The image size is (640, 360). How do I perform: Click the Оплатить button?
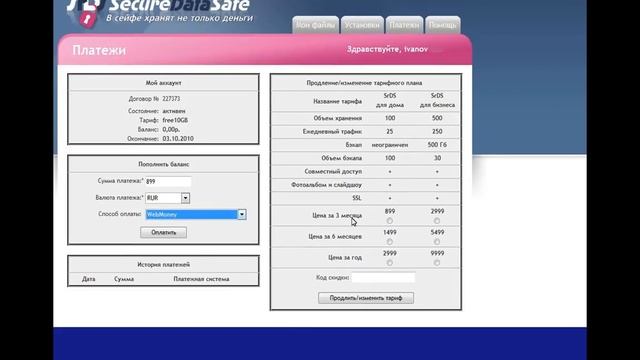[163, 232]
